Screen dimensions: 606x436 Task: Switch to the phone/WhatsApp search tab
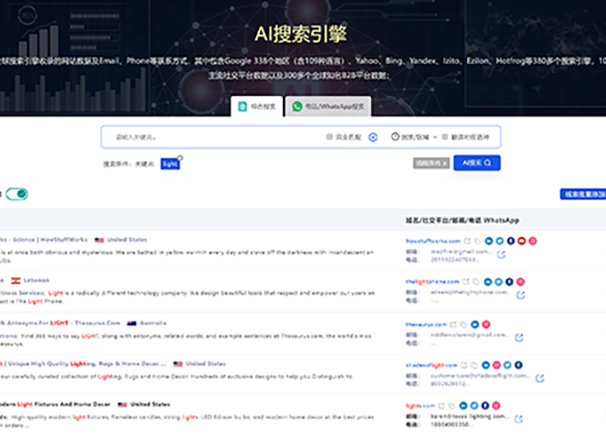click(328, 106)
